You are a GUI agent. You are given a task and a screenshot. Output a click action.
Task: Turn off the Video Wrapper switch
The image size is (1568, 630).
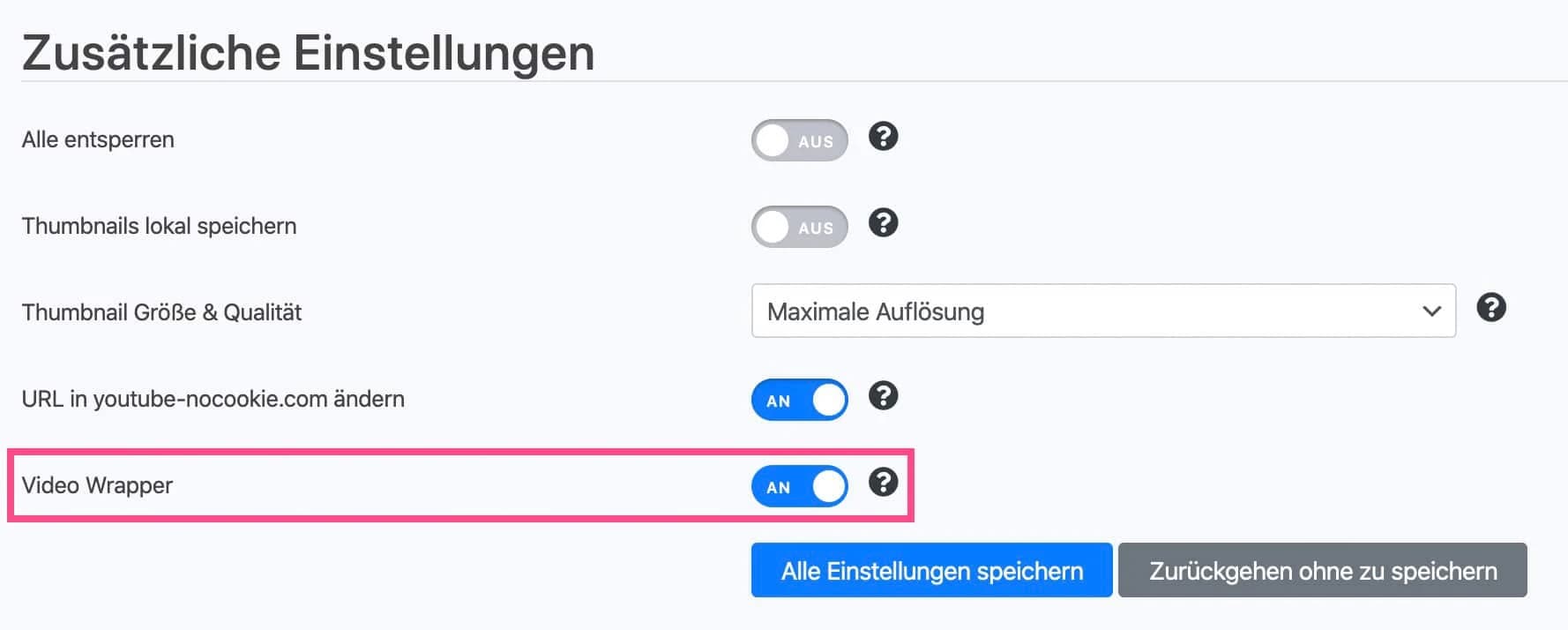point(799,485)
